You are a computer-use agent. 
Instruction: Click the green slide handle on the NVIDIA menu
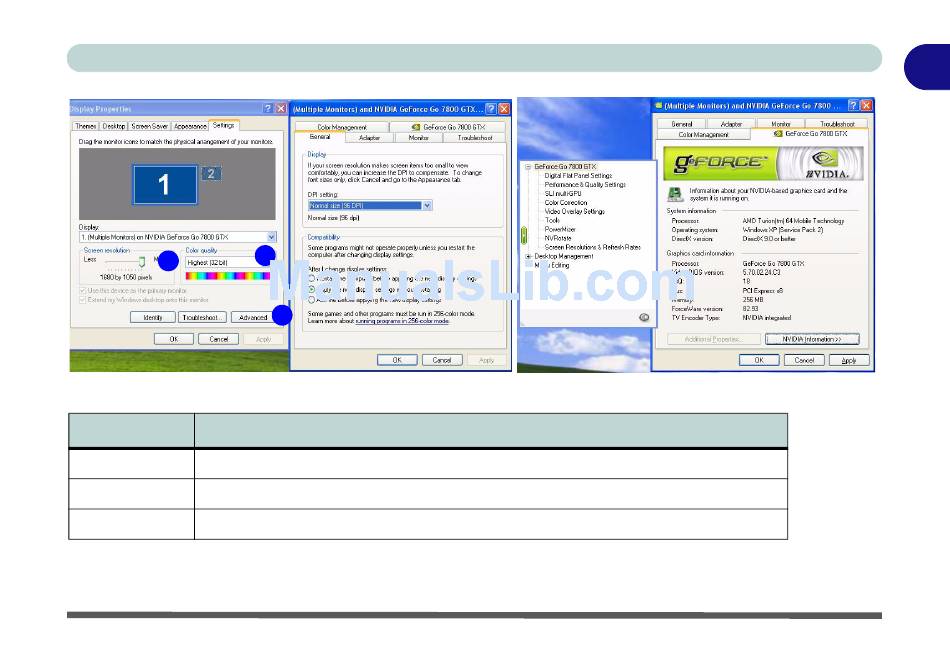click(x=523, y=235)
